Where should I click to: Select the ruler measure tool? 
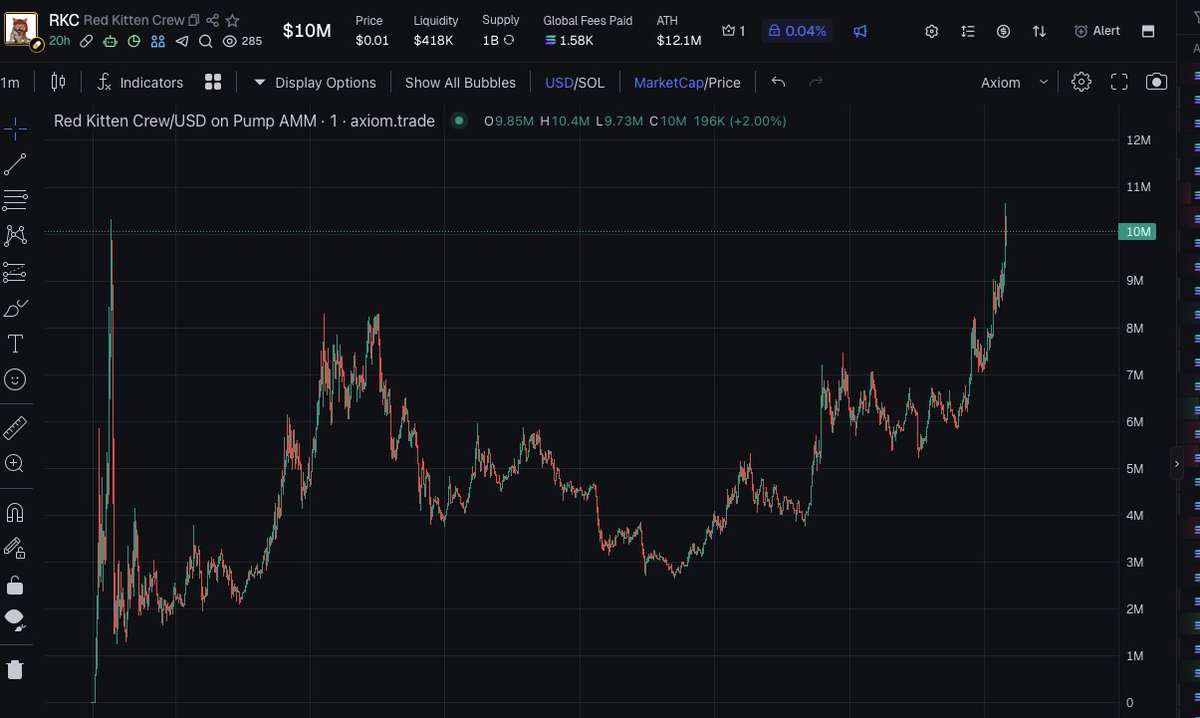click(x=15, y=428)
